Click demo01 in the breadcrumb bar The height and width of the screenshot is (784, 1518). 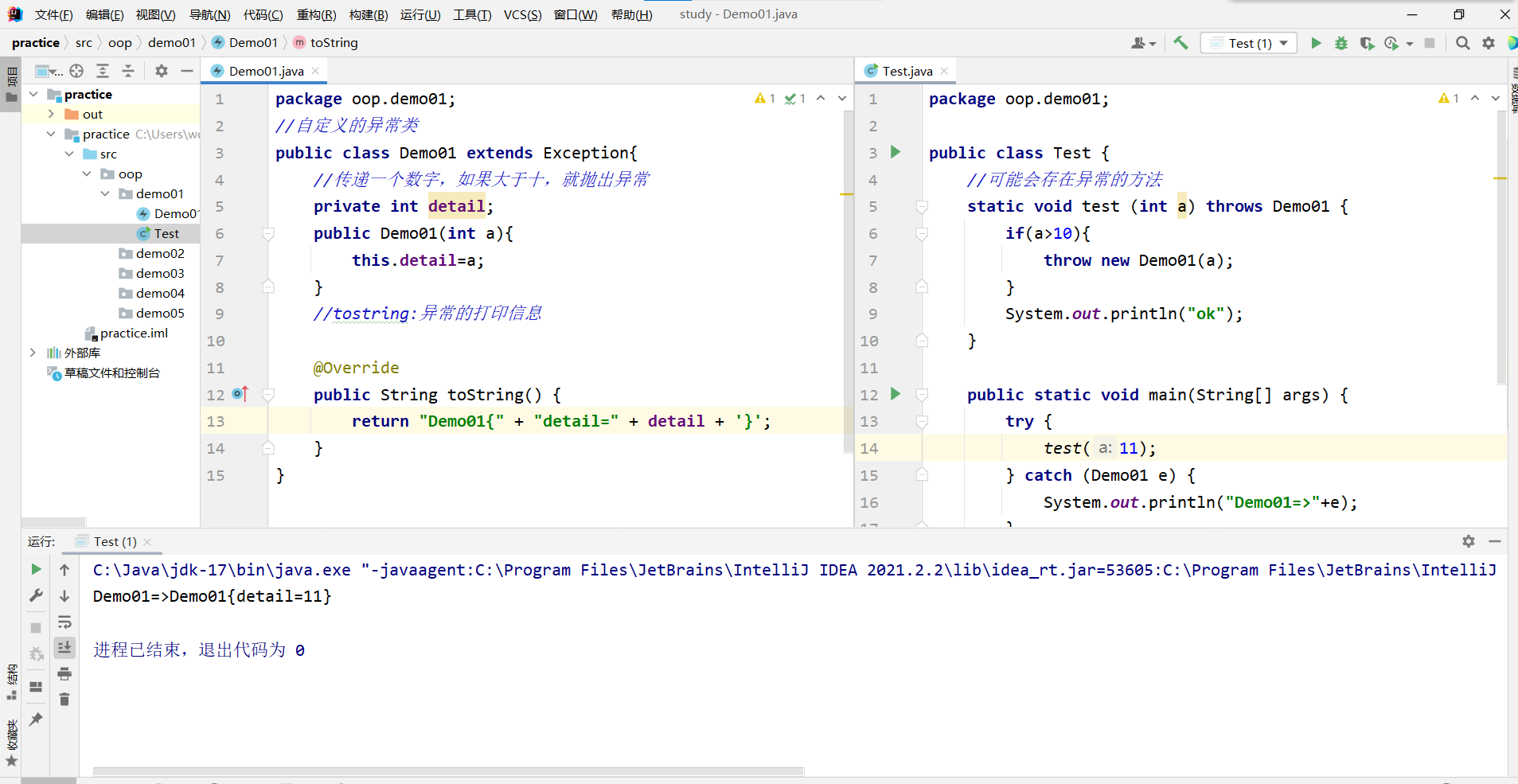[x=171, y=42]
